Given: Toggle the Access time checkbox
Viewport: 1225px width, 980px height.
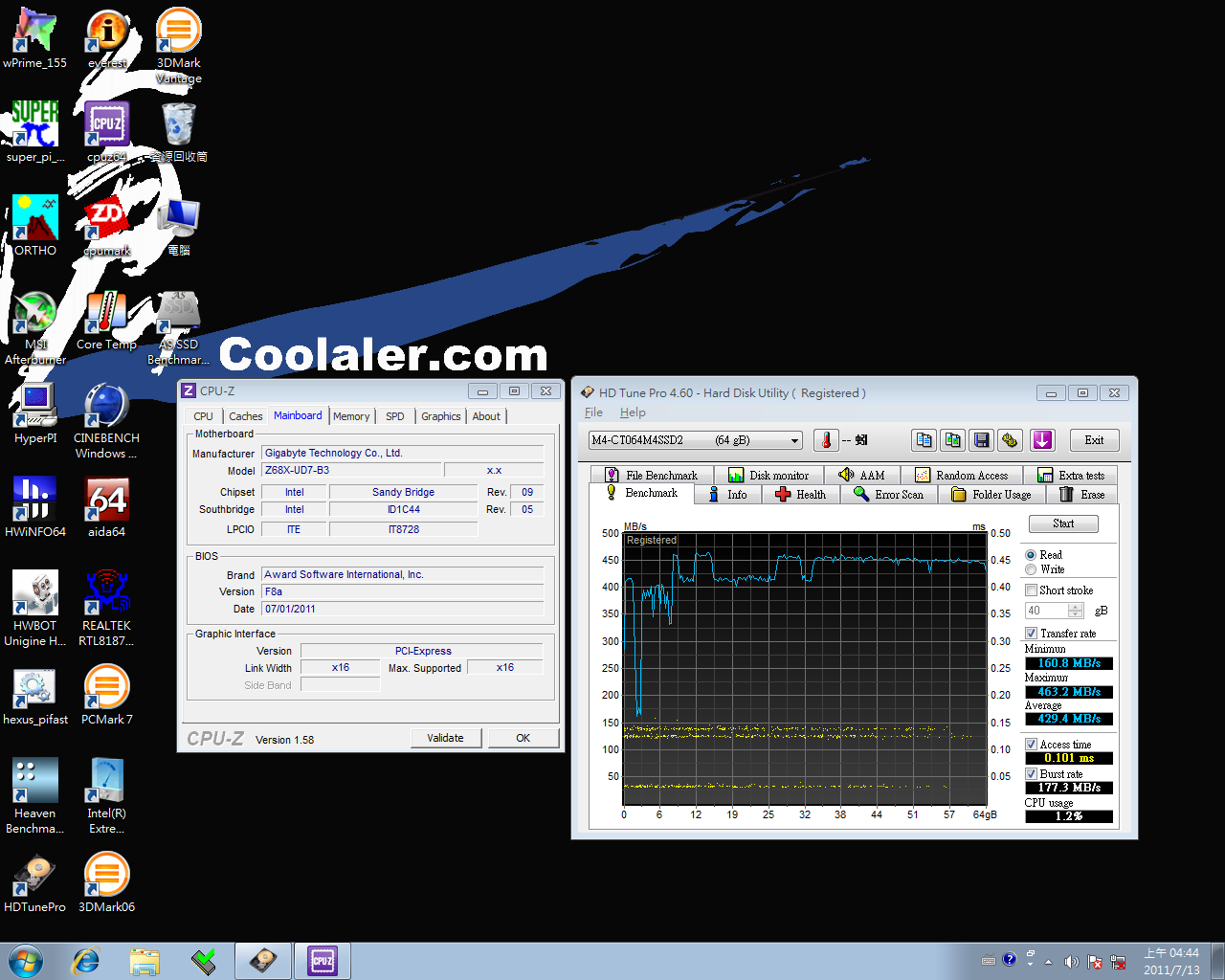Looking at the screenshot, I should [x=1032, y=745].
